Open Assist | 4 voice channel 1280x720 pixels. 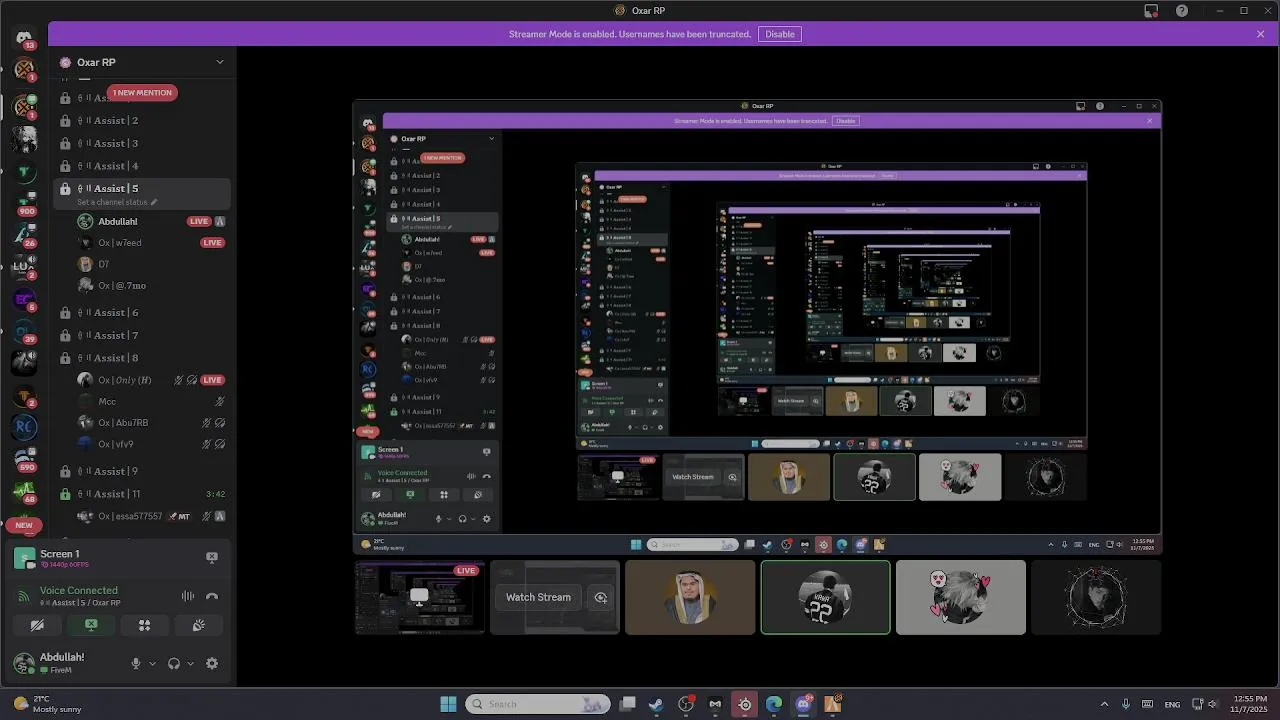142,166
